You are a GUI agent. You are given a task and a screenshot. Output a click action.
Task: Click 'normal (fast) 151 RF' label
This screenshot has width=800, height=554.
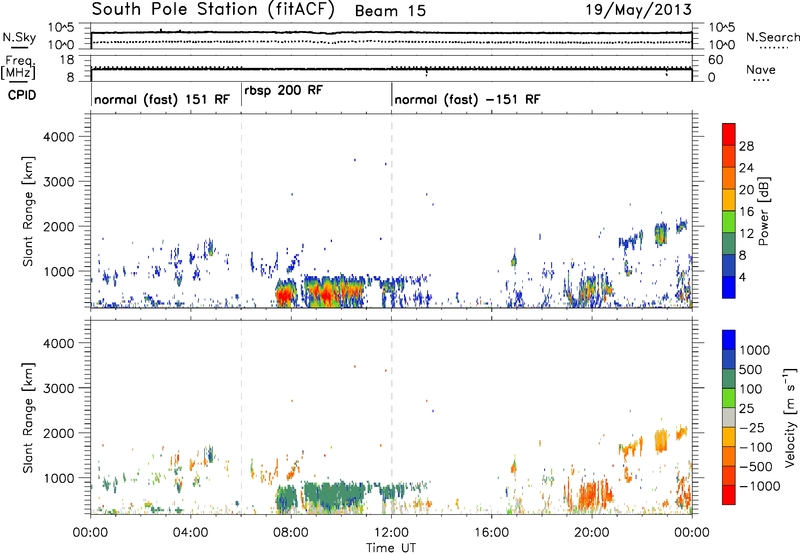tap(162, 99)
